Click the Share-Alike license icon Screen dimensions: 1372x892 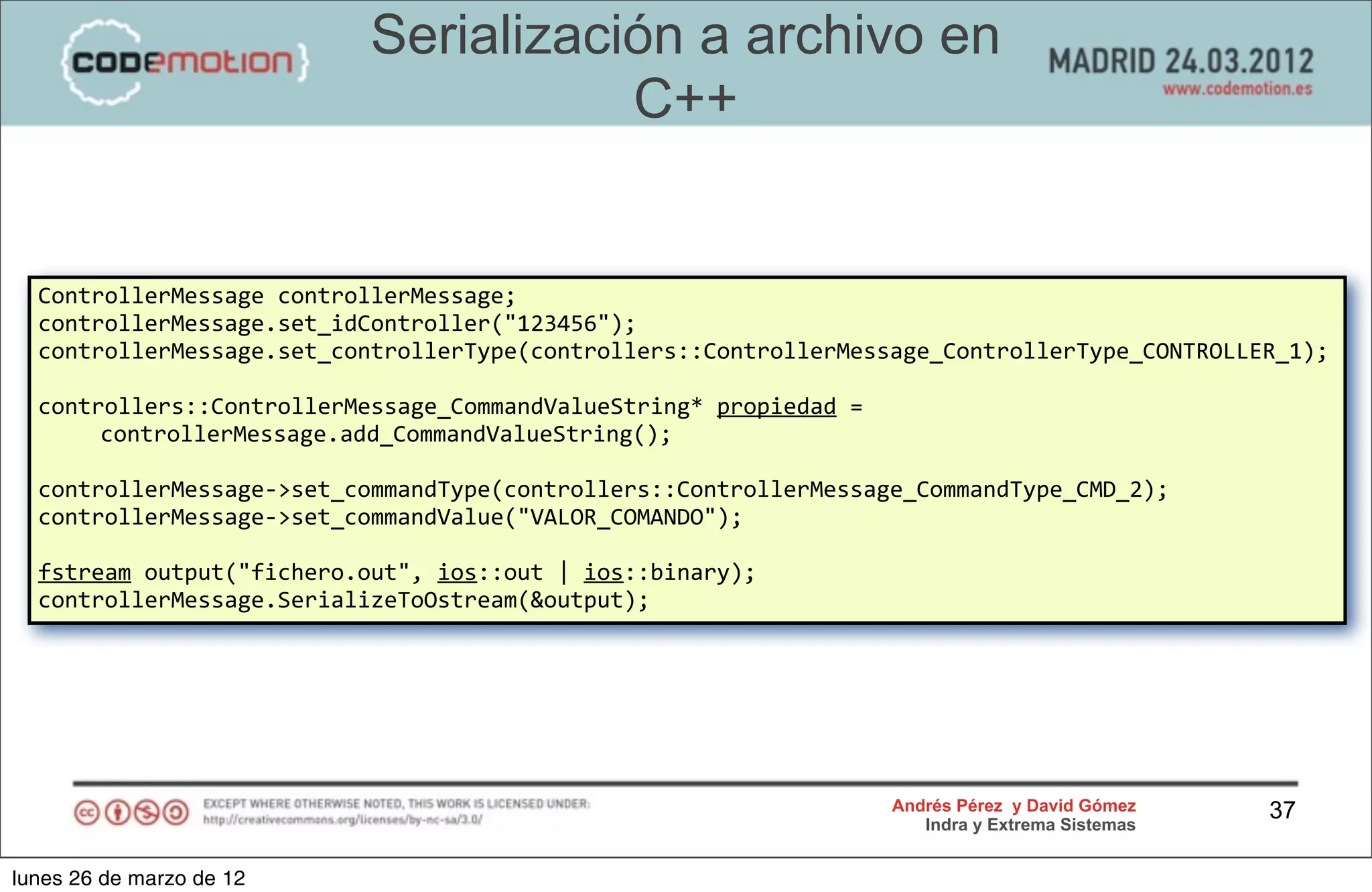pos(176,812)
